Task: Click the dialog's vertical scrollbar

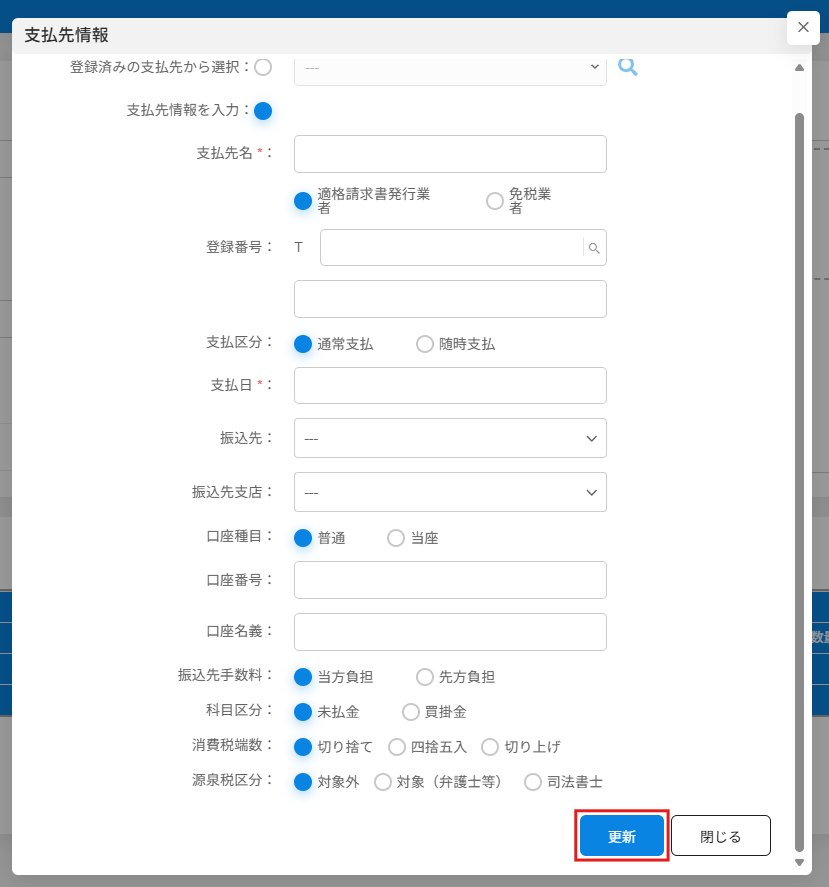Action: coord(798,450)
